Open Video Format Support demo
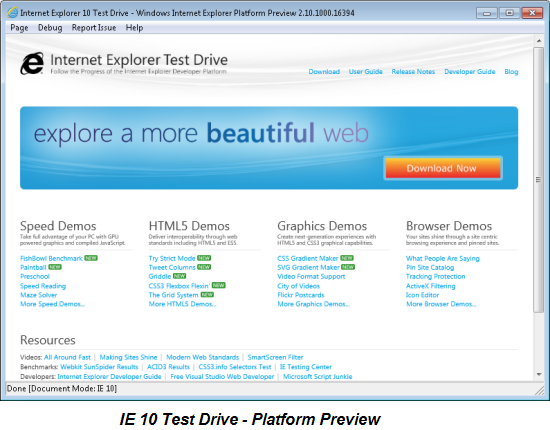The width and height of the screenshot is (550, 430). coord(311,277)
